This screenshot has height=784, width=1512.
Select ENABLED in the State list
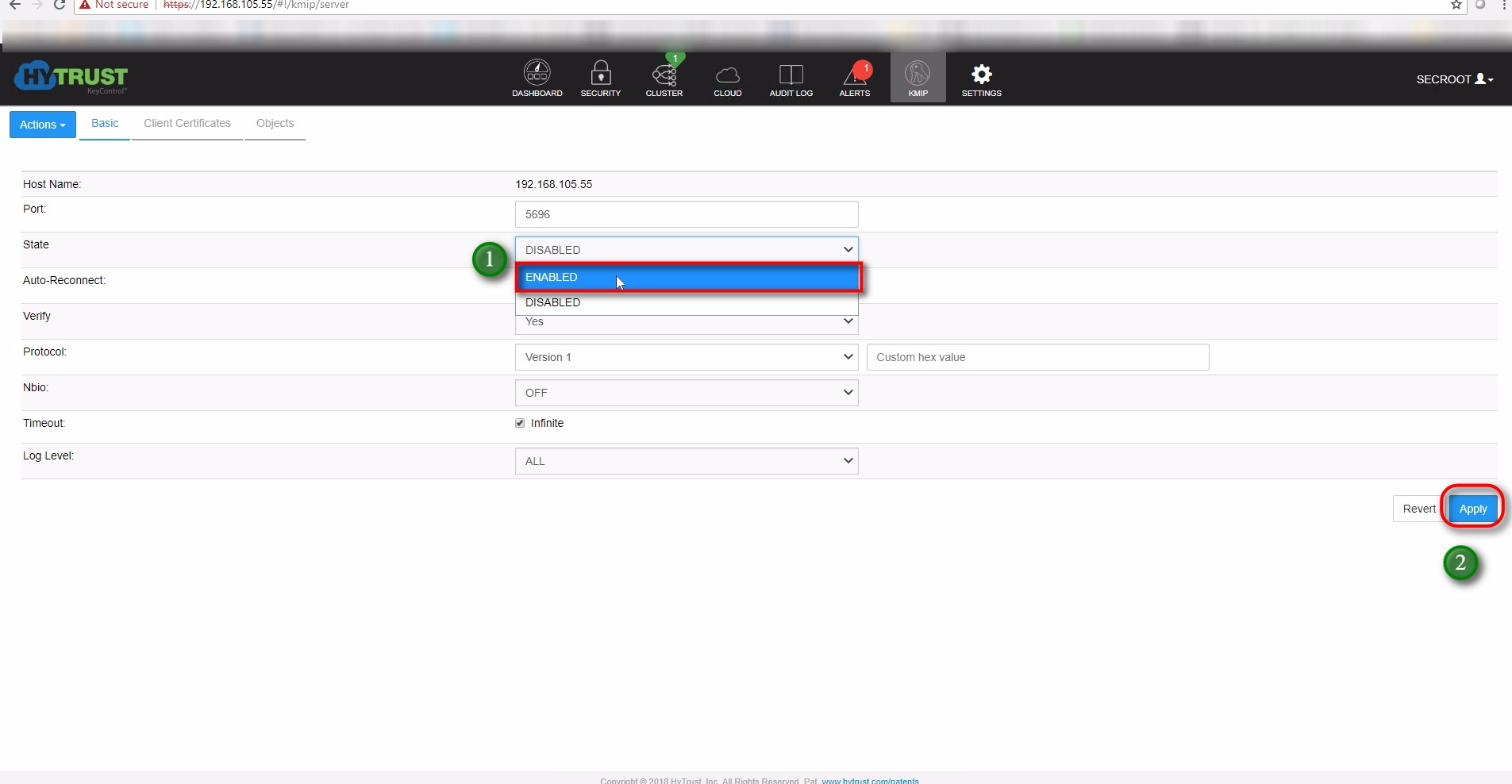pyautogui.click(x=687, y=277)
